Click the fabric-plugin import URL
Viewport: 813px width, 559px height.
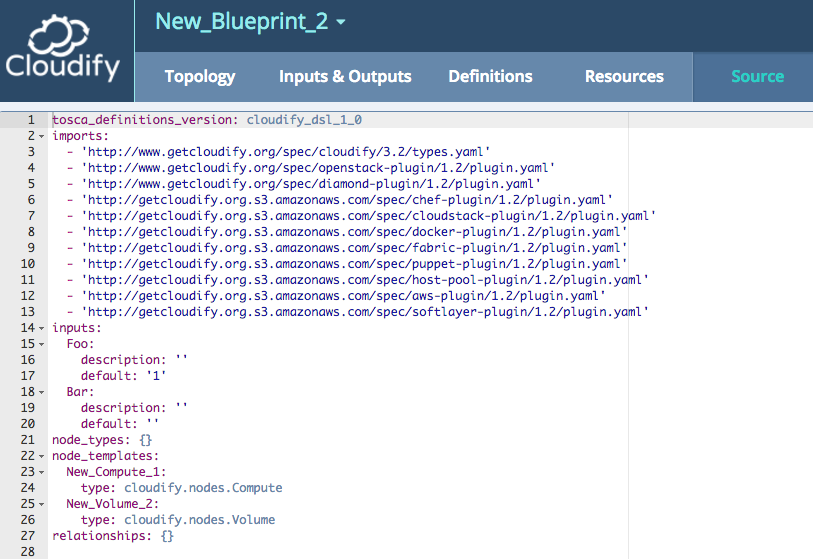[x=354, y=248]
